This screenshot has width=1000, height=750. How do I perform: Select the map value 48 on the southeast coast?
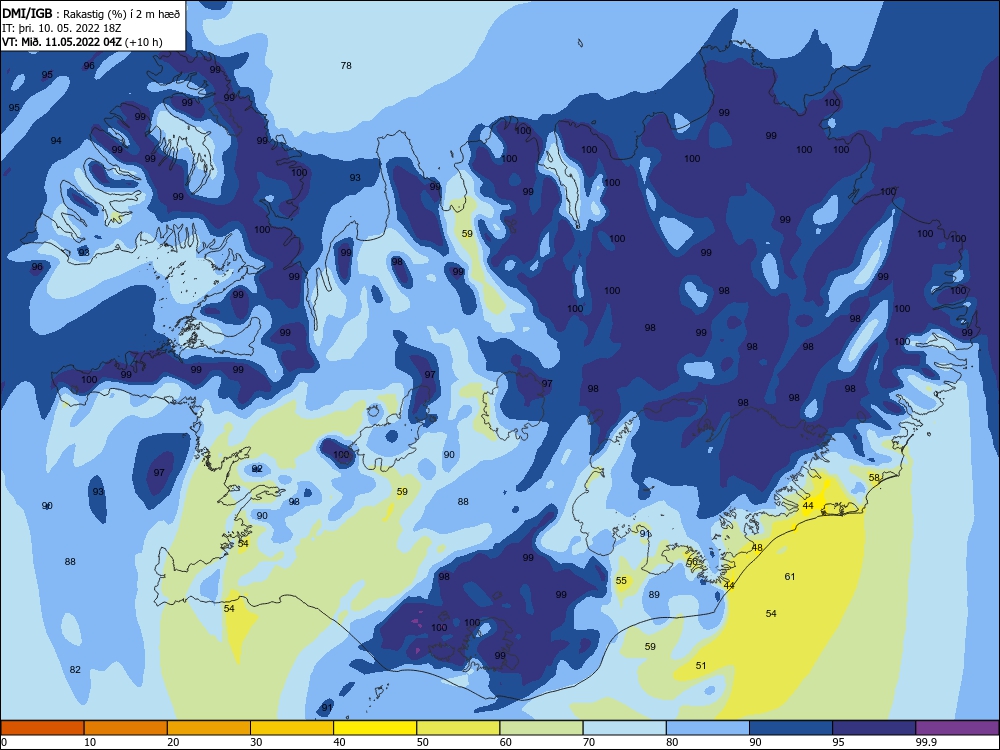pyautogui.click(x=757, y=547)
